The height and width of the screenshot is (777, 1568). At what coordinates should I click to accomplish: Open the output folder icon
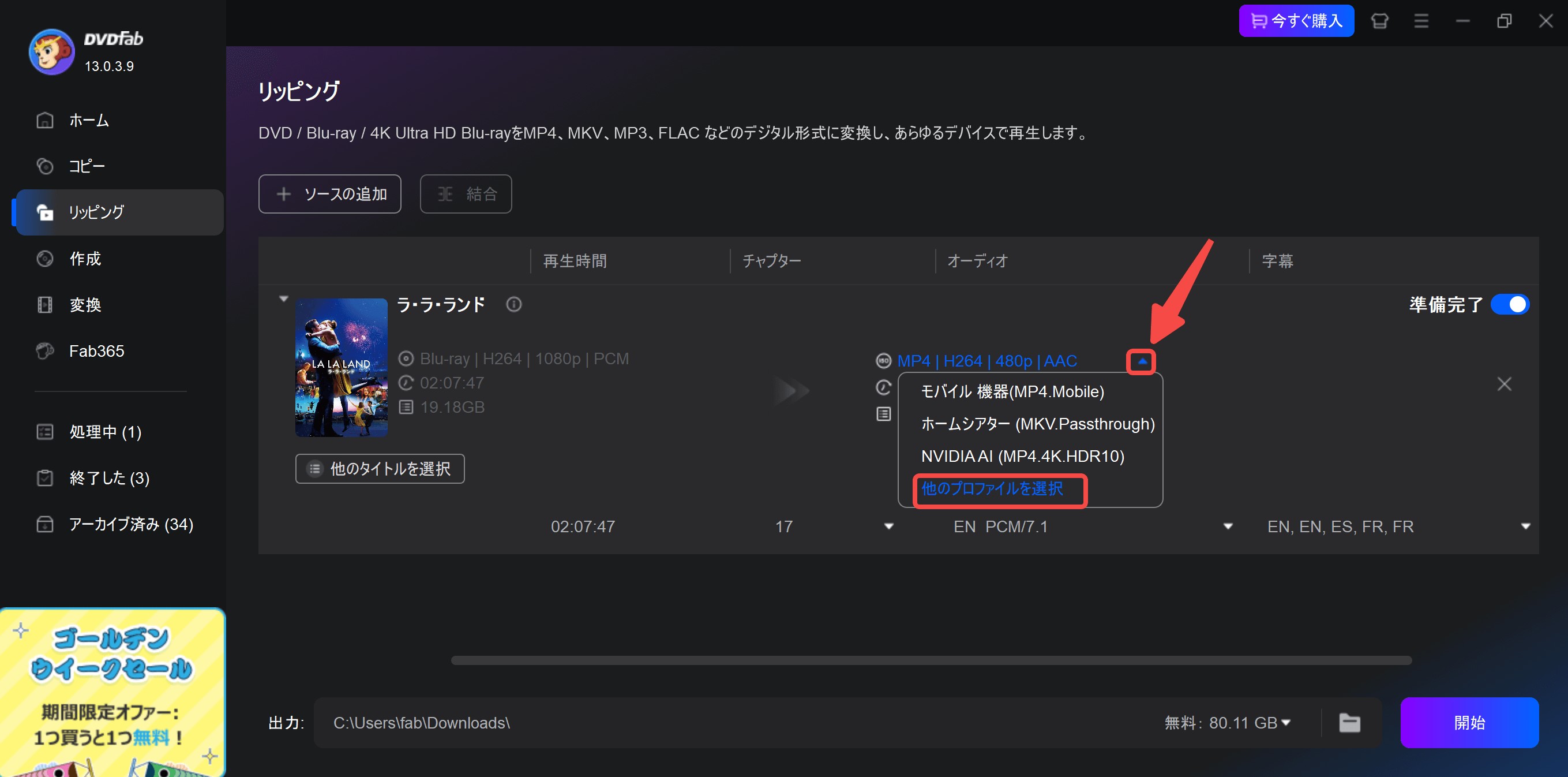coord(1349,723)
